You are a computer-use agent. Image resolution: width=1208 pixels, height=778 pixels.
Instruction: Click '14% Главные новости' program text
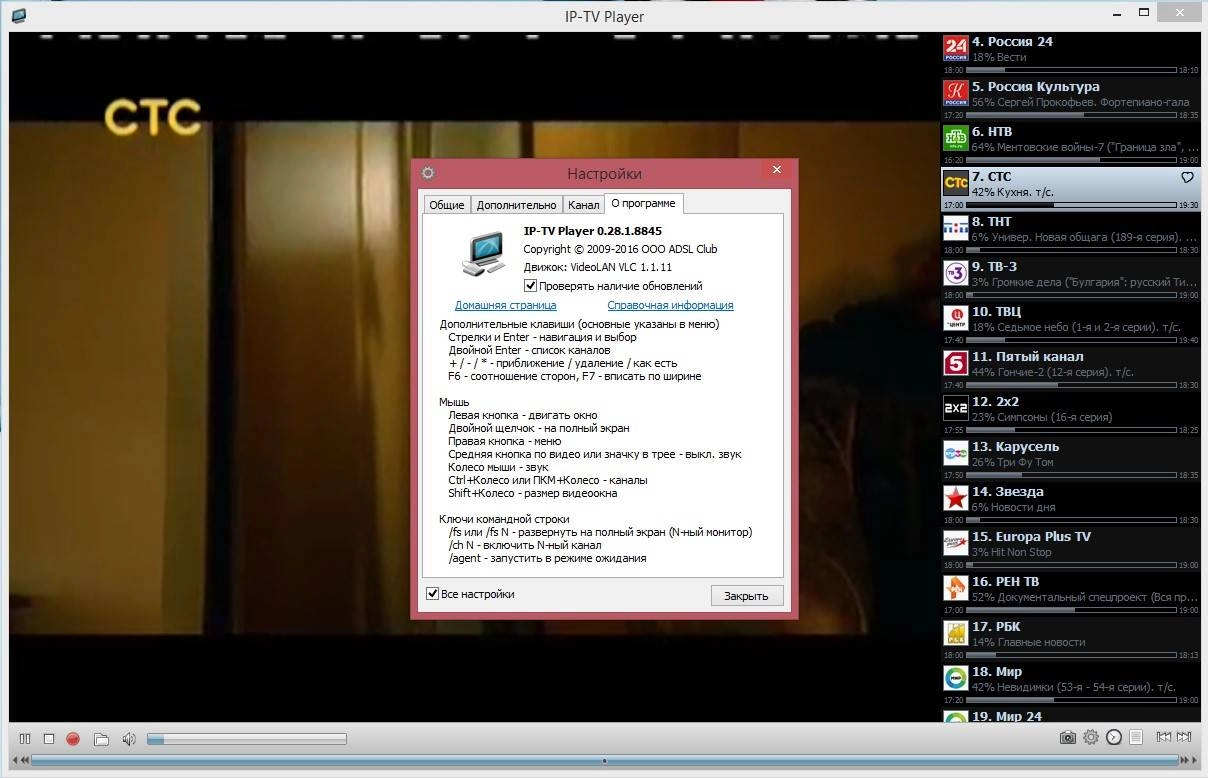(1028, 642)
